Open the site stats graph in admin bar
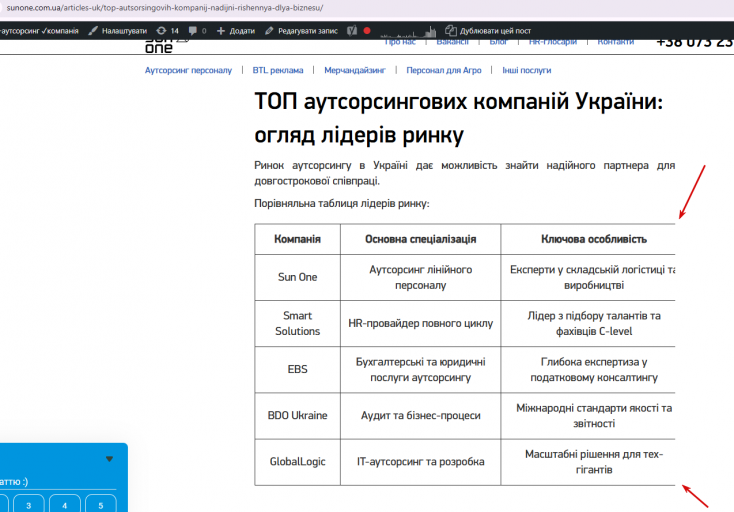734x512 pixels. click(x=408, y=31)
